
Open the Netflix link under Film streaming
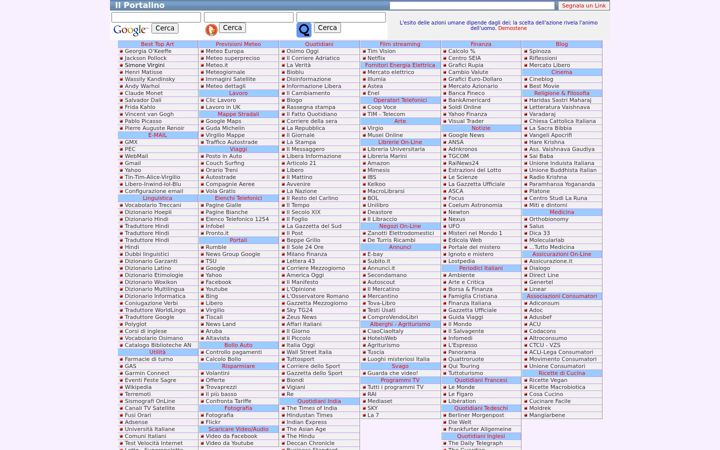coord(376,58)
